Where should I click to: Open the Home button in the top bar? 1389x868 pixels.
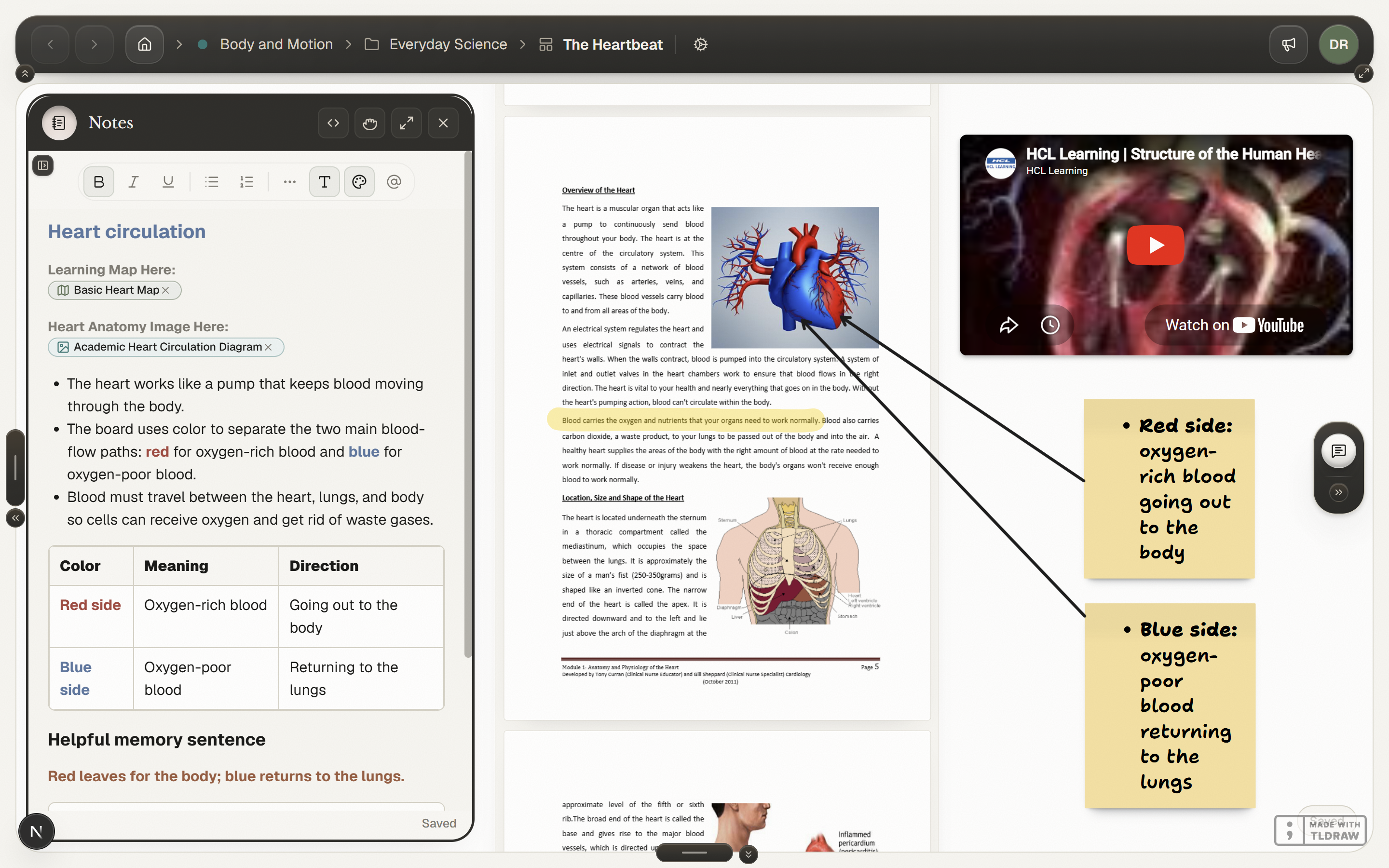145,44
